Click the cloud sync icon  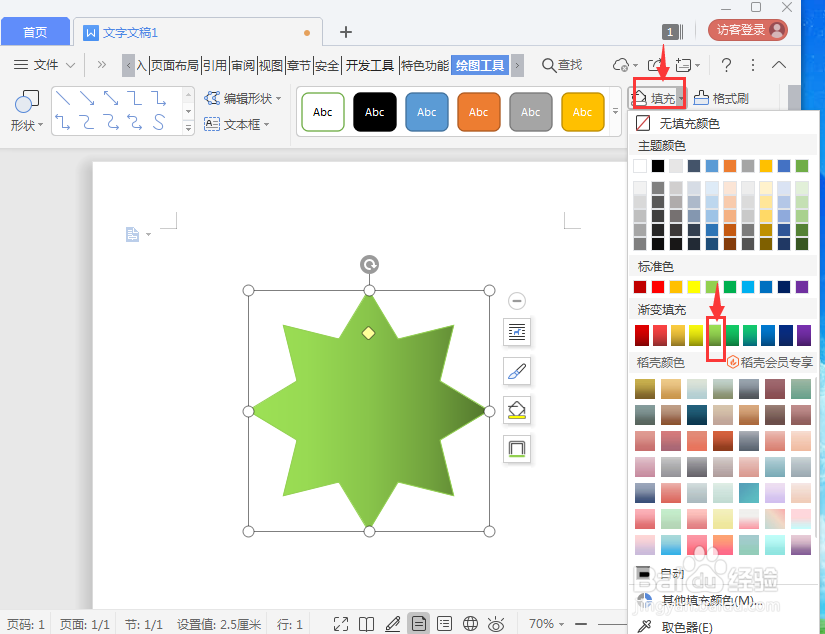pos(621,65)
